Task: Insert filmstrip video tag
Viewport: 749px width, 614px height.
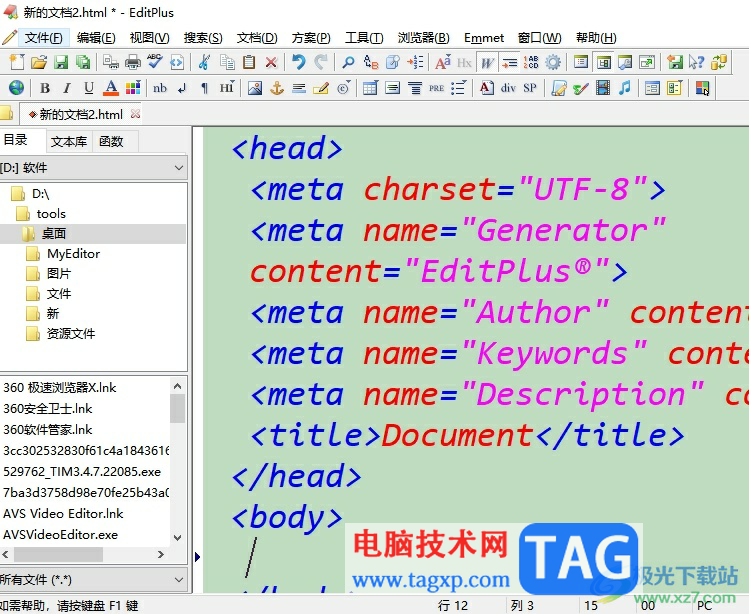Action: click(x=603, y=88)
